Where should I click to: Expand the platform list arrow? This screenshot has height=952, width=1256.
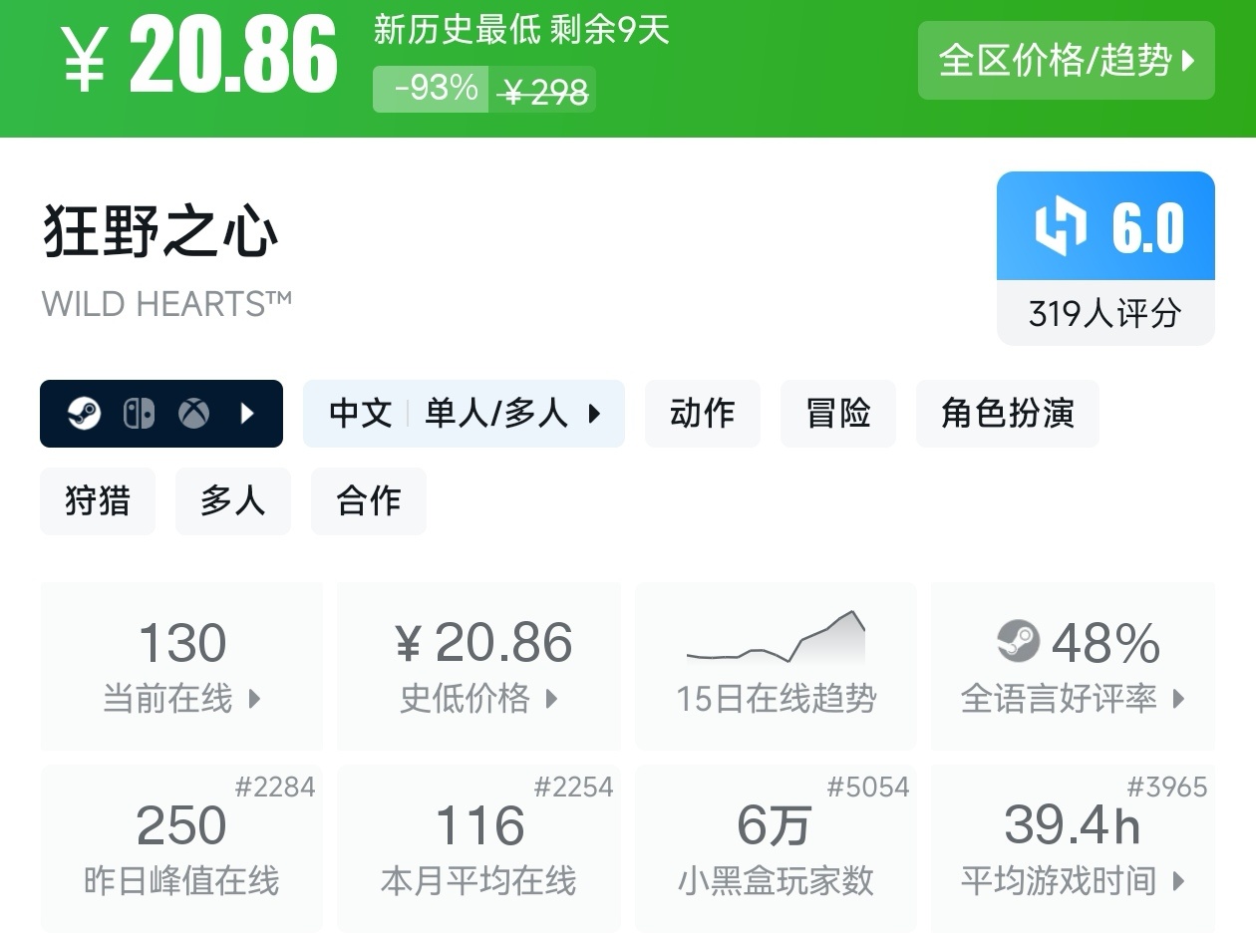point(248,413)
